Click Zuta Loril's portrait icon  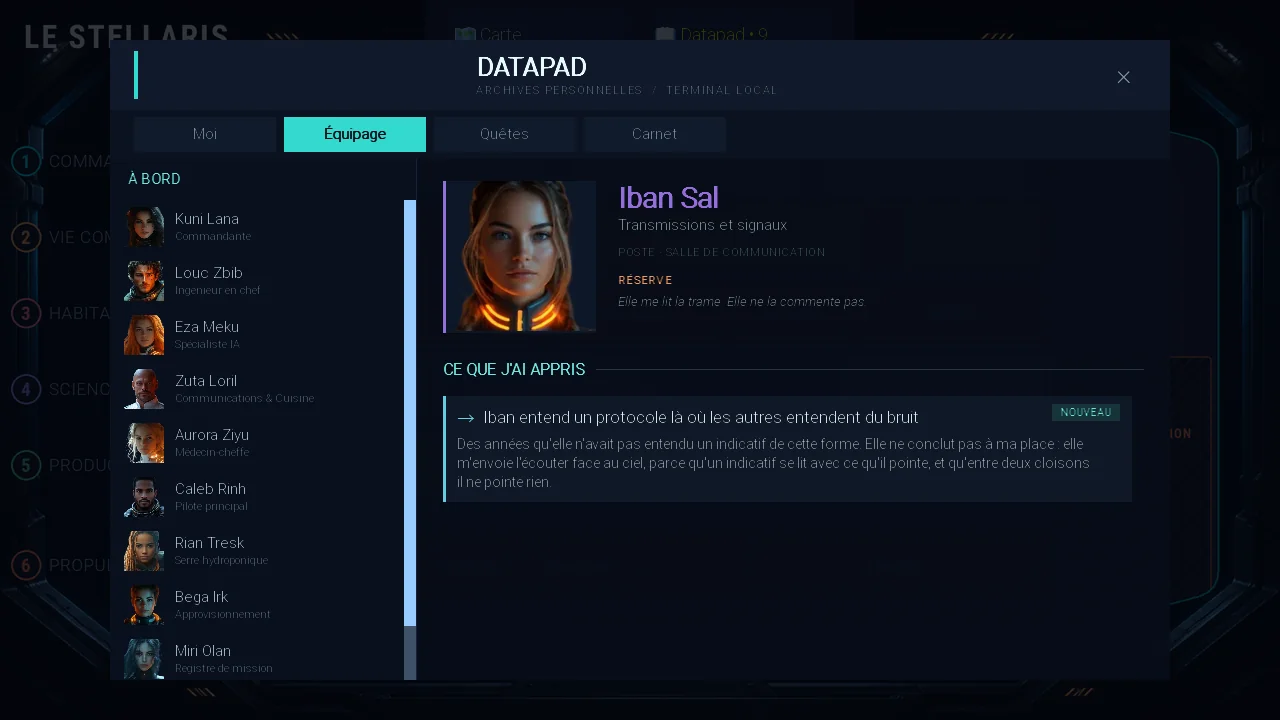click(144, 389)
